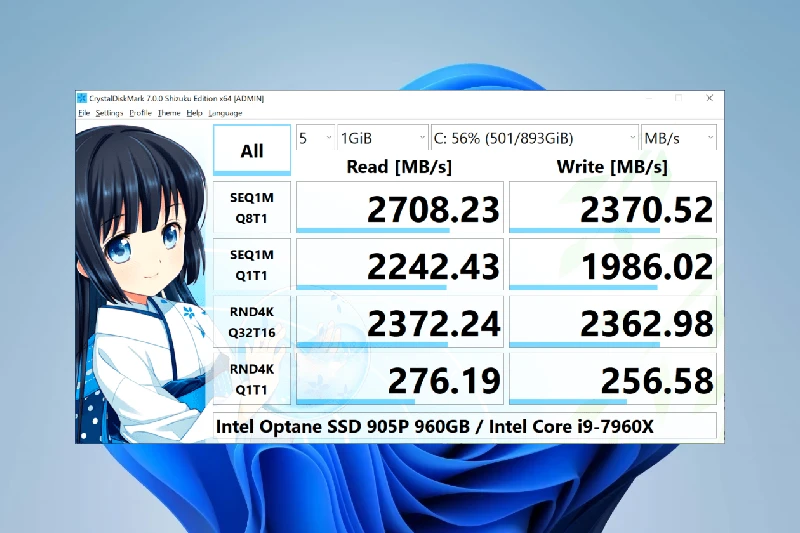
Task: Expand the test count dropdown showing 5
Action: [315, 138]
